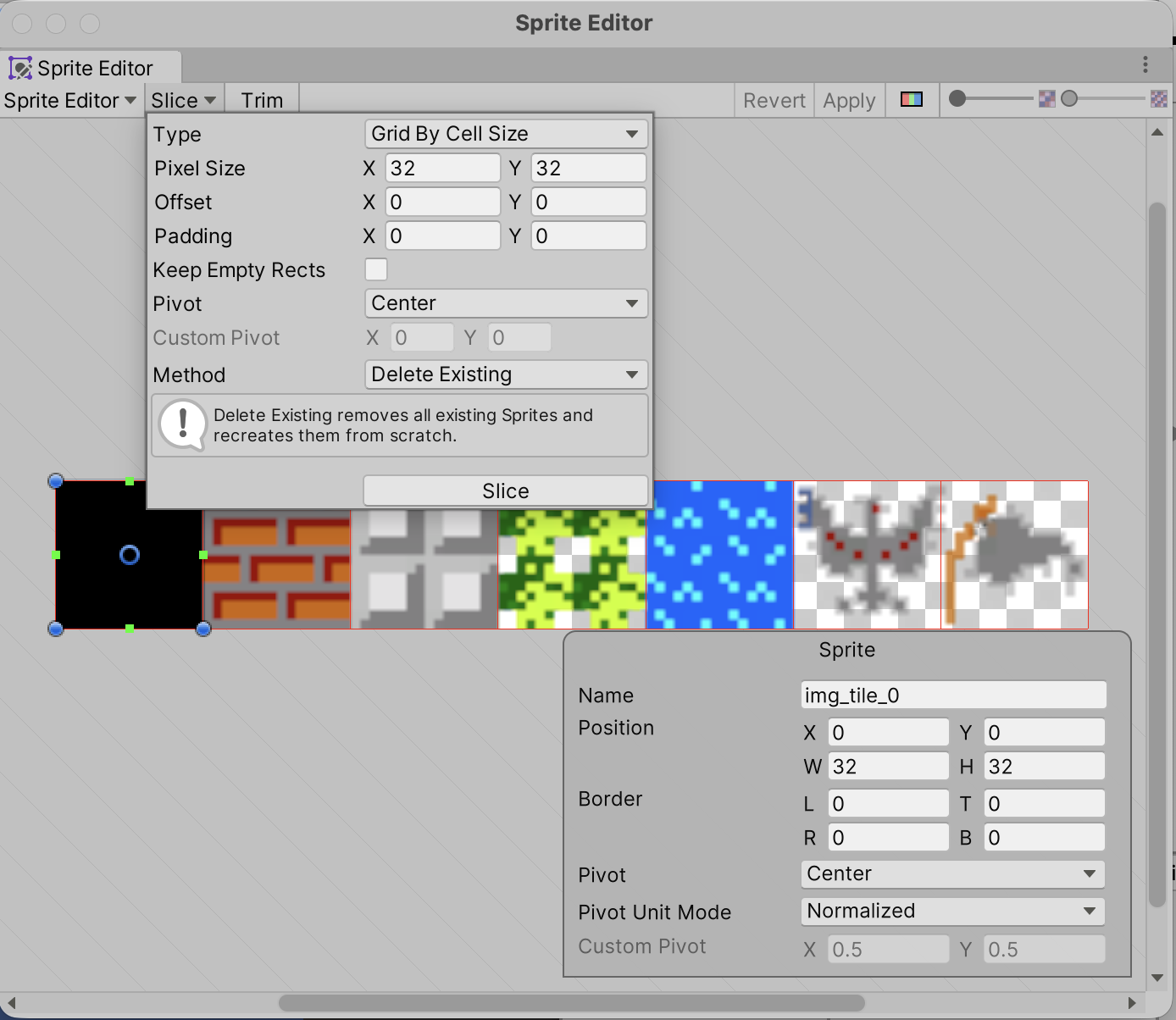Viewport: 1176px width, 1020px height.
Task: Click the Padding X field
Action: click(x=443, y=236)
